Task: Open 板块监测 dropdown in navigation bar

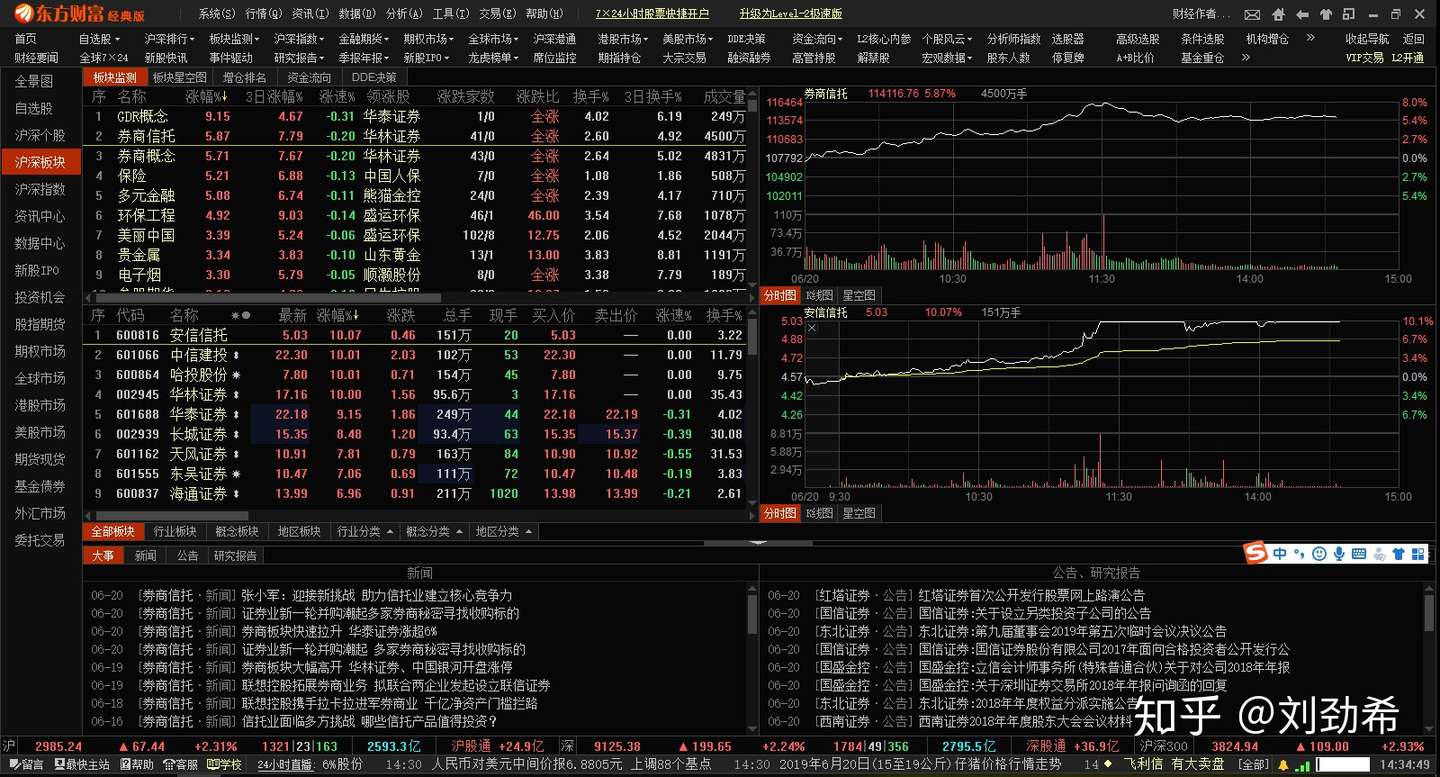Action: (235, 38)
